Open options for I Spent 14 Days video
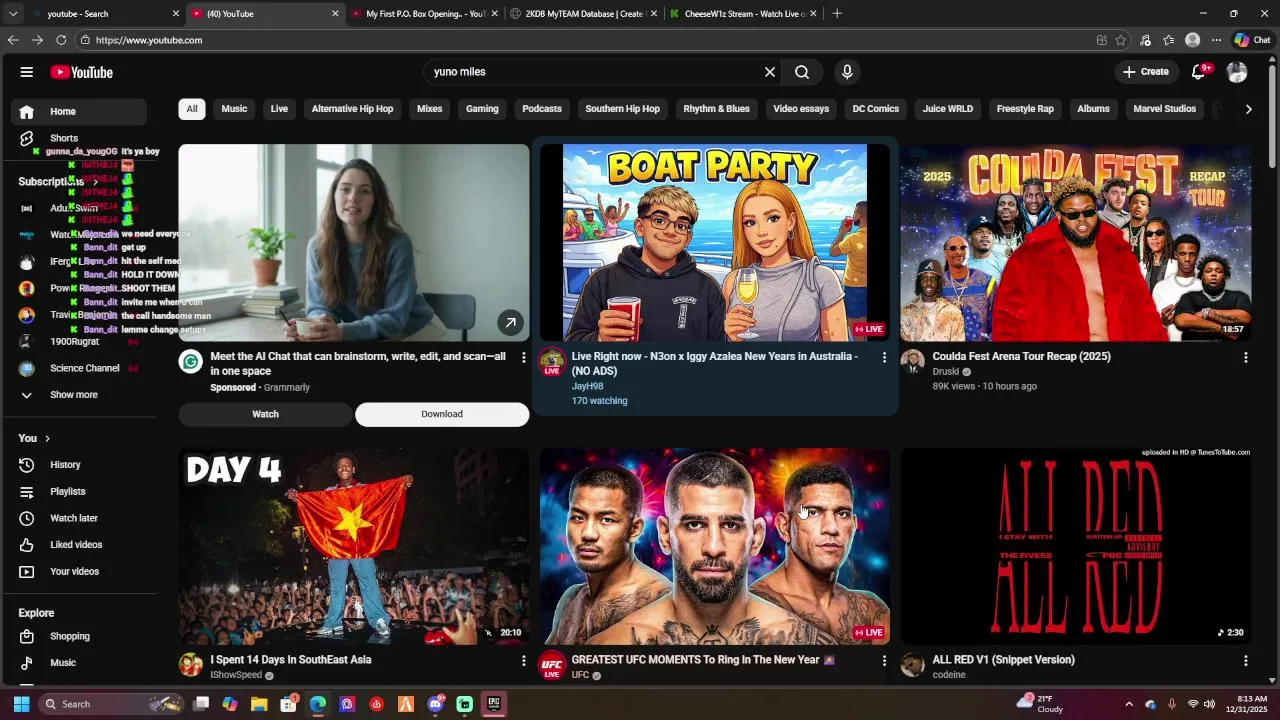This screenshot has width=1280, height=720. point(523,661)
